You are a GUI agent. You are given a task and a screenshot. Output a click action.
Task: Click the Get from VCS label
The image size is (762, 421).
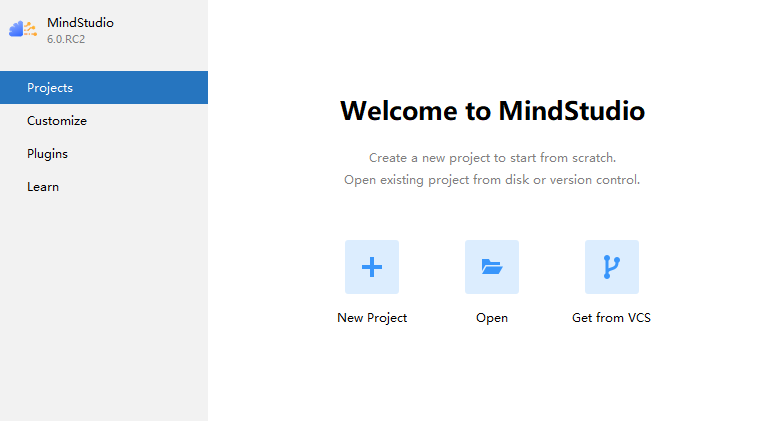[611, 318]
